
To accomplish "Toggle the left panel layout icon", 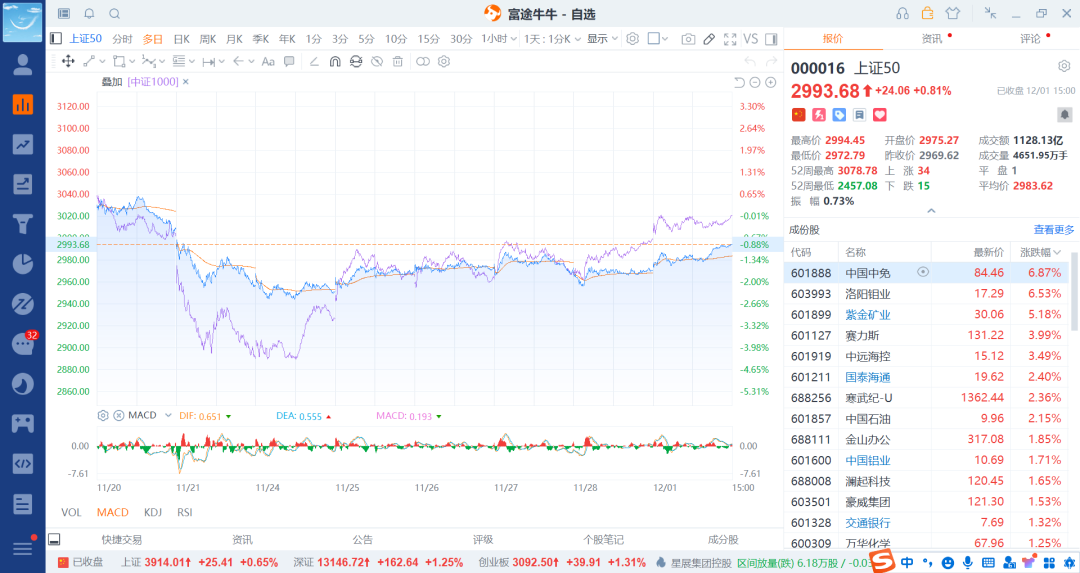I will tap(56, 39).
